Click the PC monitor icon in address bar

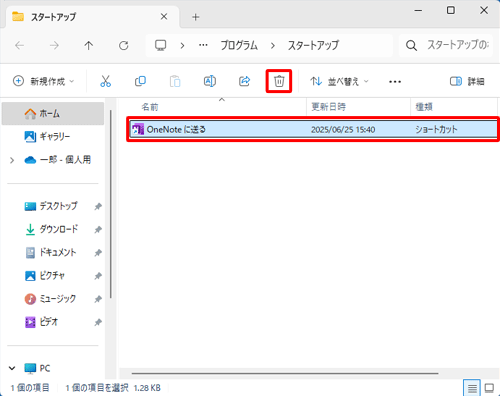[x=161, y=45]
